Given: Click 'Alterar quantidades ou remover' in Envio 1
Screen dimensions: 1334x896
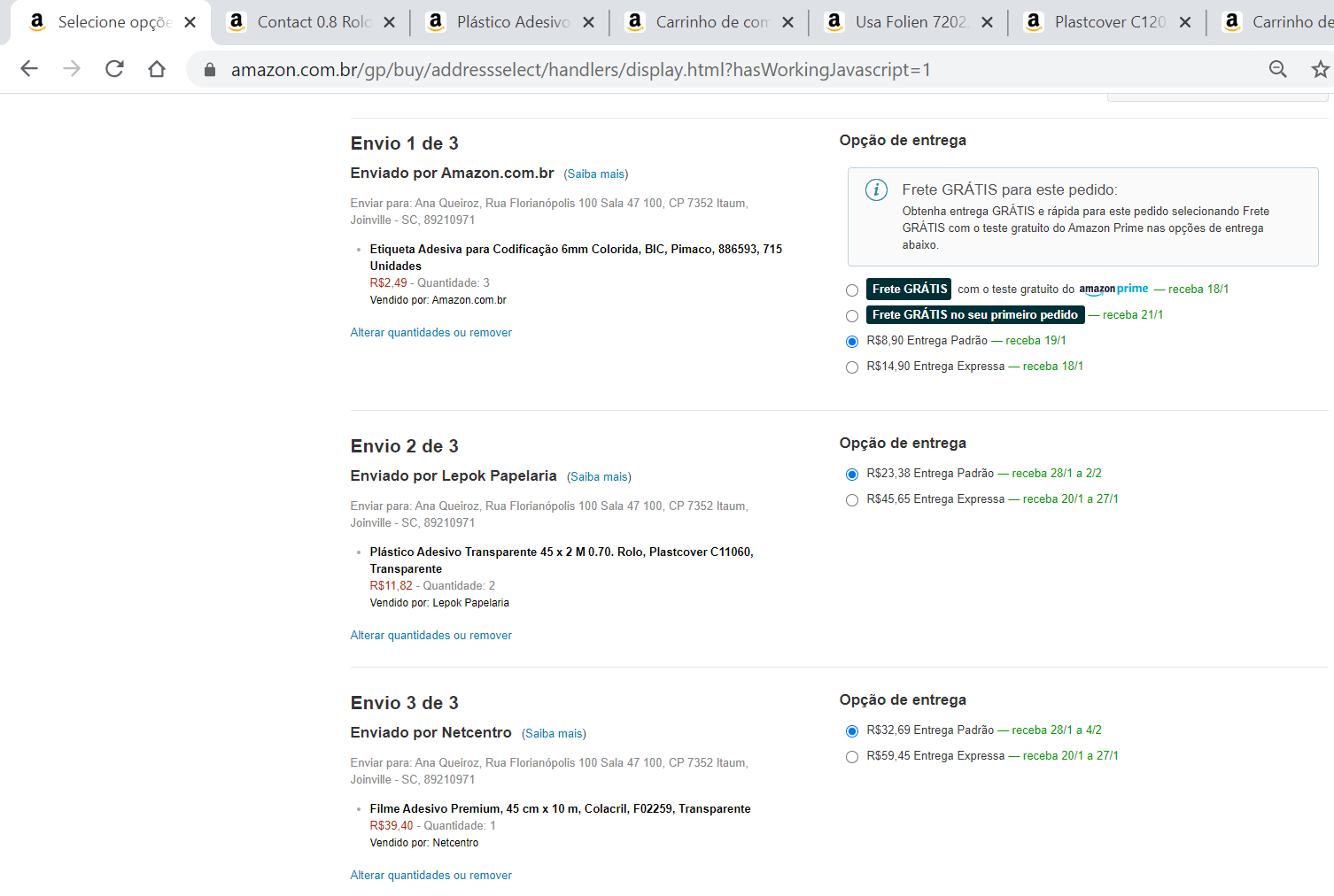Looking at the screenshot, I should pyautogui.click(x=431, y=333).
